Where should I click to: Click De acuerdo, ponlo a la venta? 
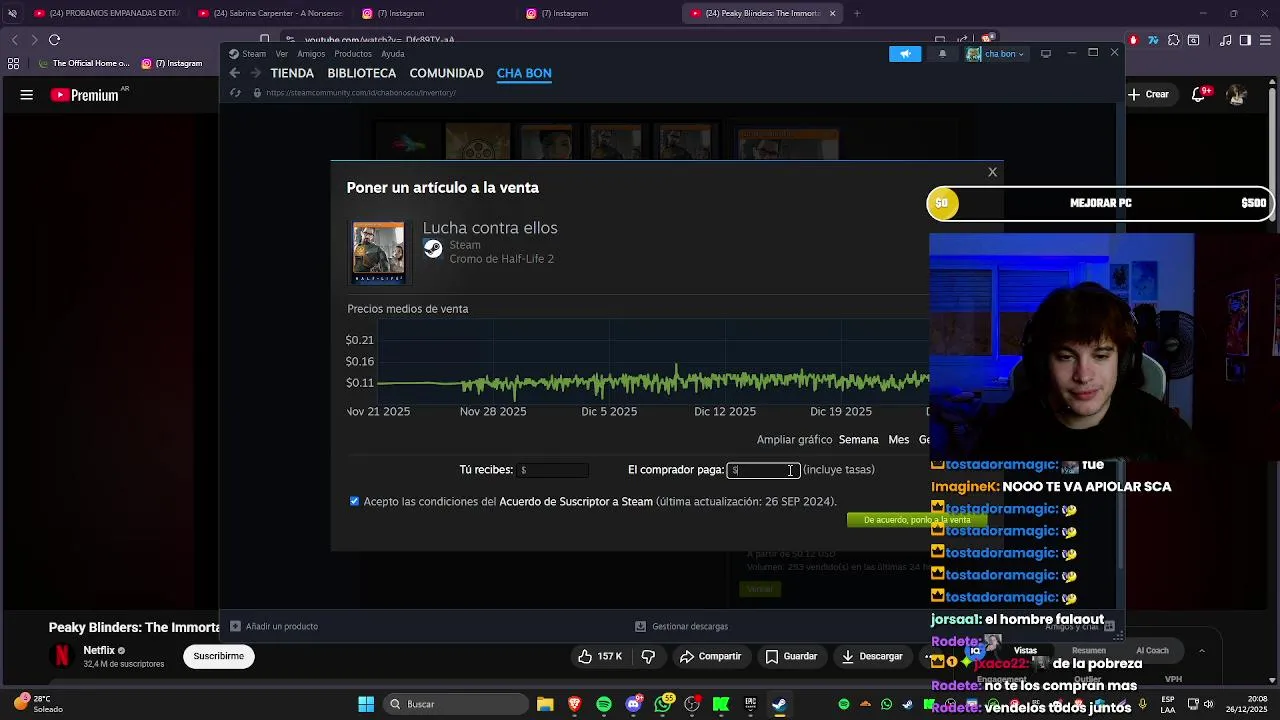[917, 520]
